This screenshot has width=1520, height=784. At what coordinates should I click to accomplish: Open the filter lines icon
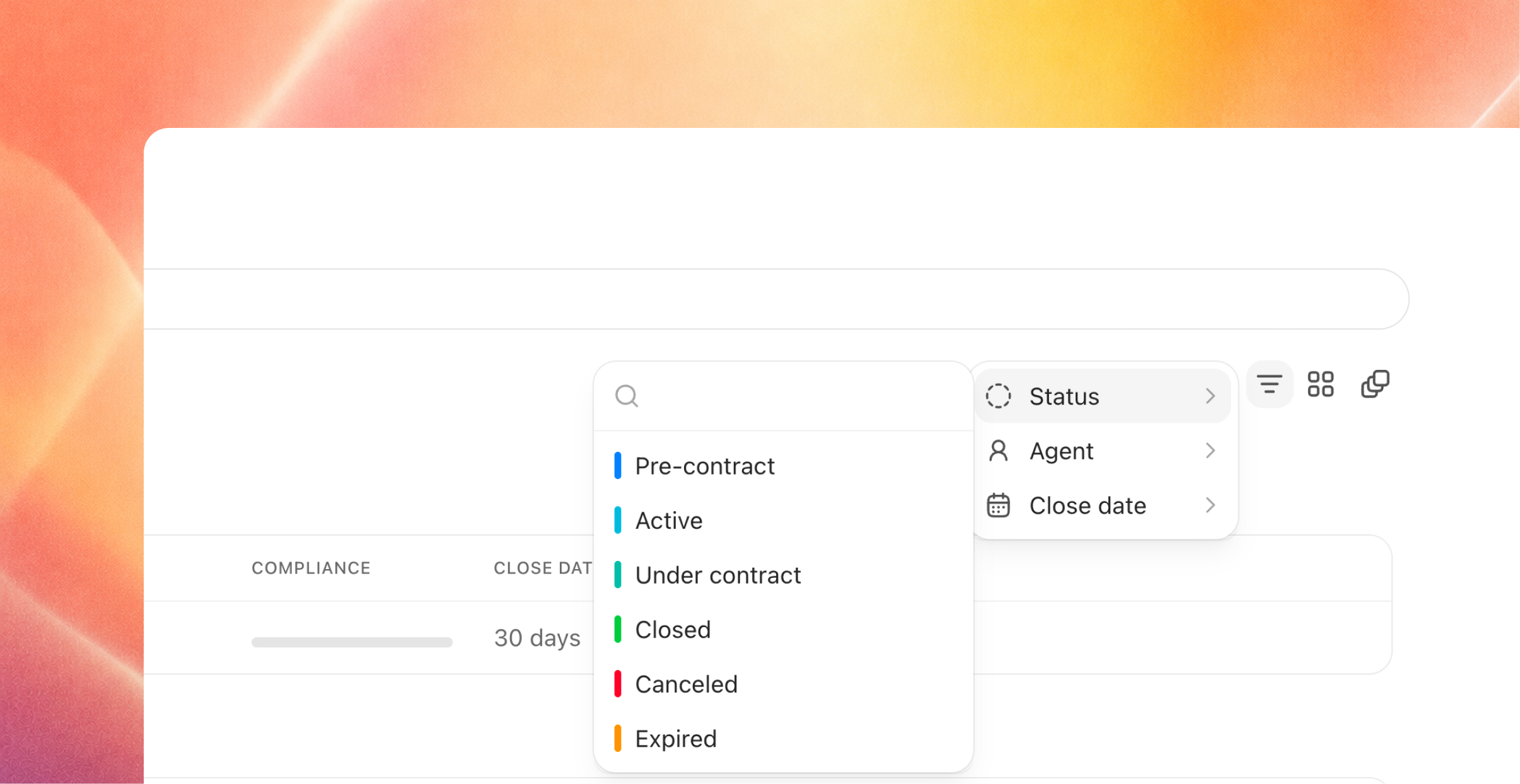coord(1269,384)
